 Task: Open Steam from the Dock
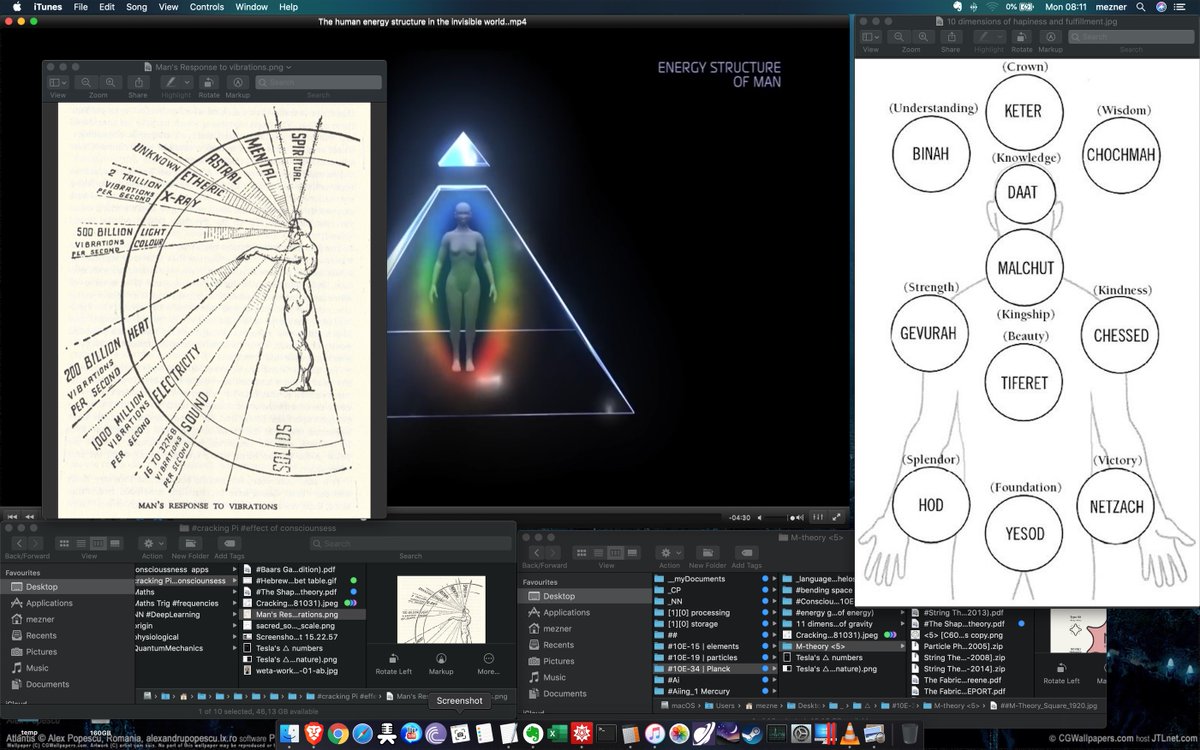click(752, 735)
